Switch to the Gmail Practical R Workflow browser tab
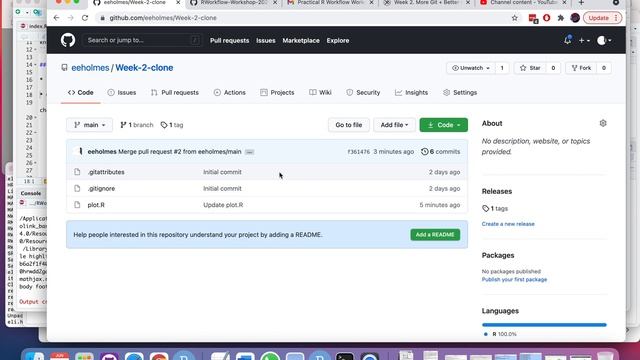Image resolution: width=640 pixels, height=360 pixels. click(330, 3)
